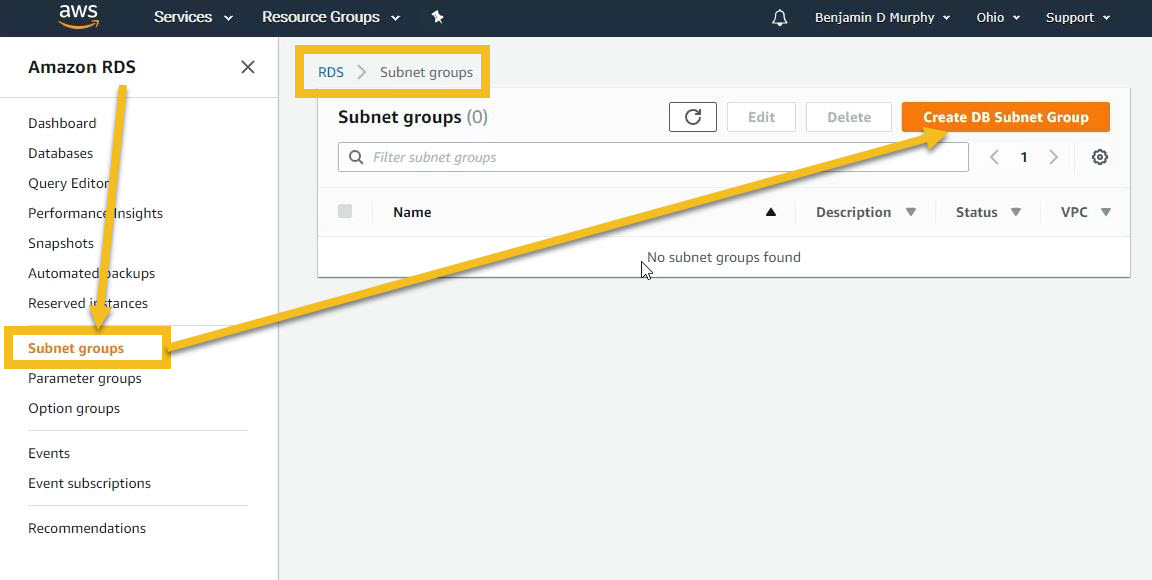Image resolution: width=1152 pixels, height=580 pixels.
Task: Toggle the select-all checkbox
Action: pyautogui.click(x=345, y=212)
